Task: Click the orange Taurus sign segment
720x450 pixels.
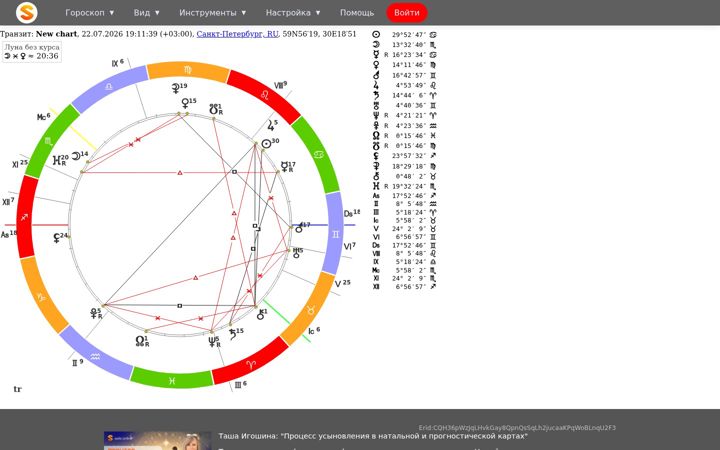Action: (309, 310)
